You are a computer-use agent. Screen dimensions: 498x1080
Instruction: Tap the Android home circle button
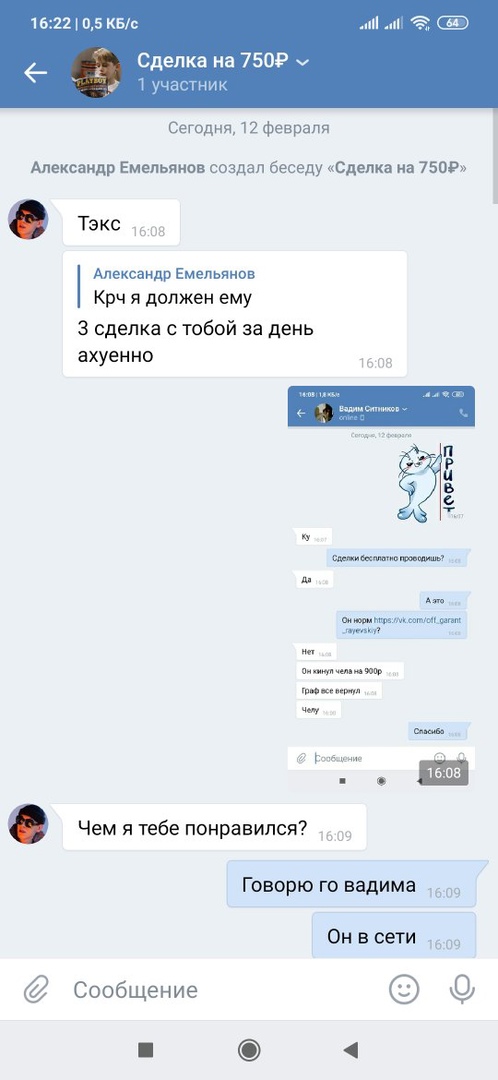[249, 1050]
